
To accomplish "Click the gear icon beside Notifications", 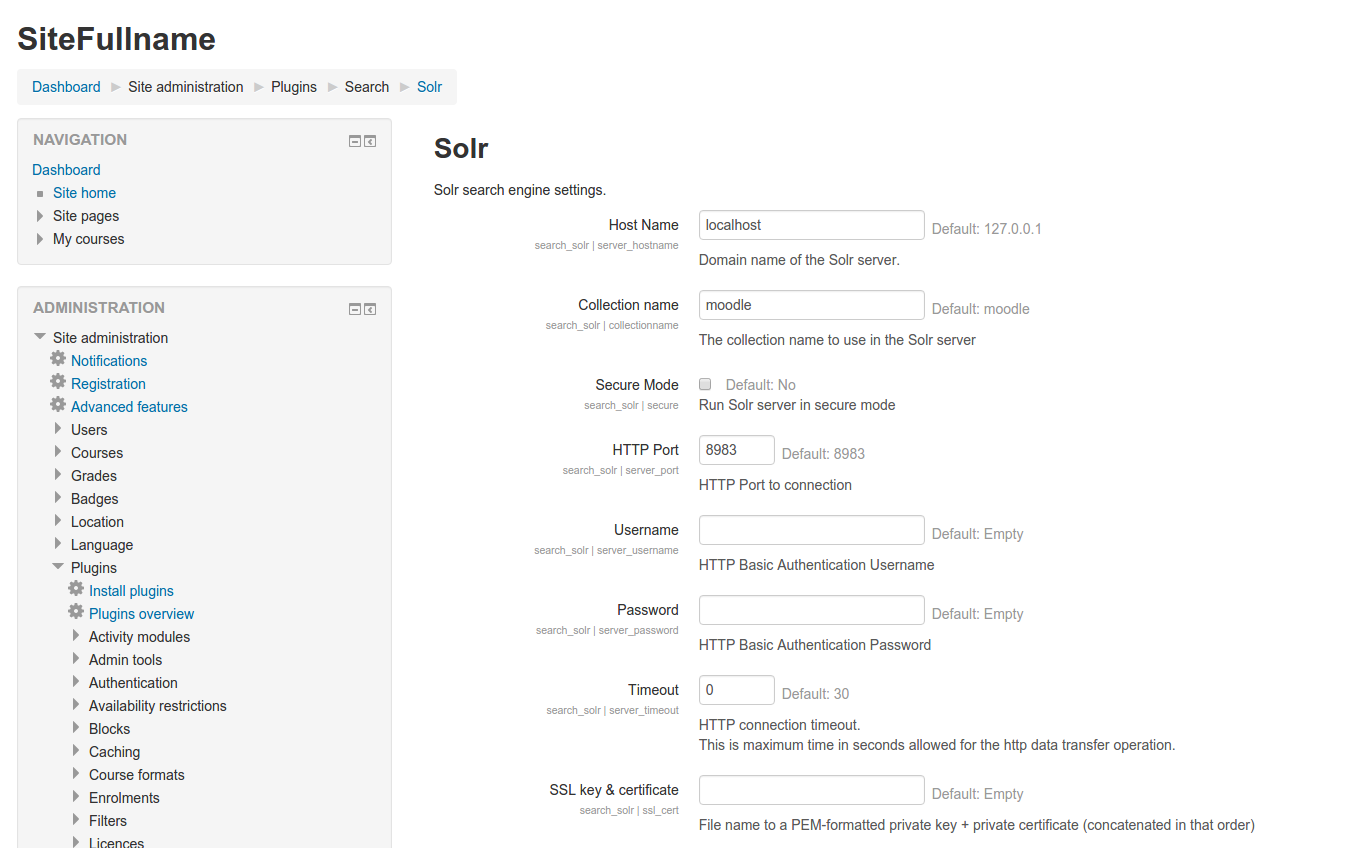I will pyautogui.click(x=58, y=358).
